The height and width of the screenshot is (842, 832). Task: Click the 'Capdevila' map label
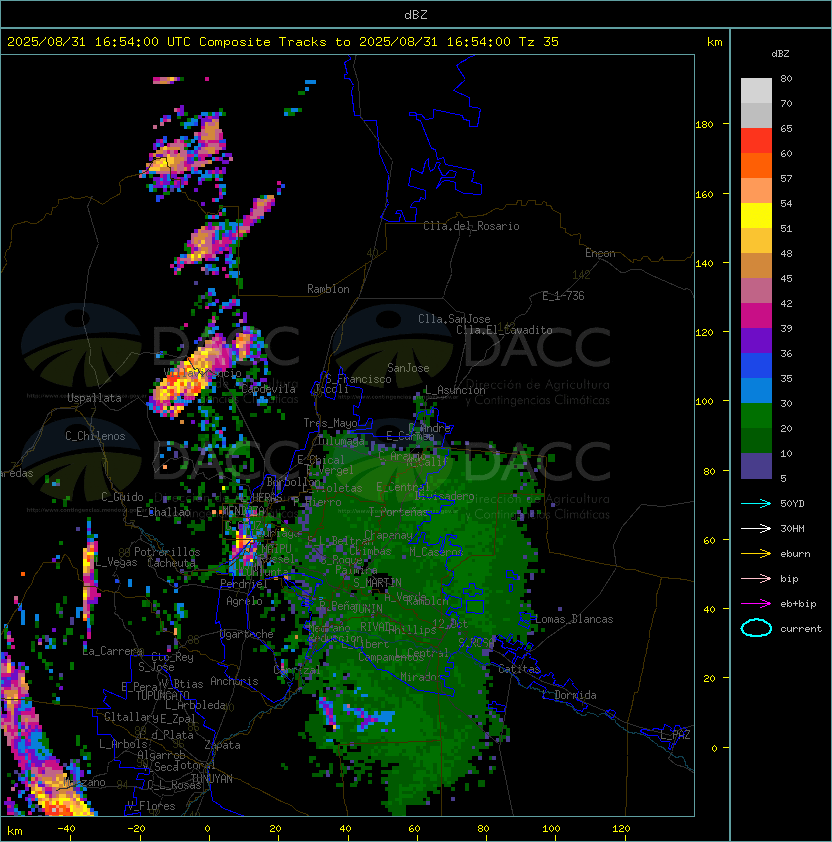[x=268, y=389]
